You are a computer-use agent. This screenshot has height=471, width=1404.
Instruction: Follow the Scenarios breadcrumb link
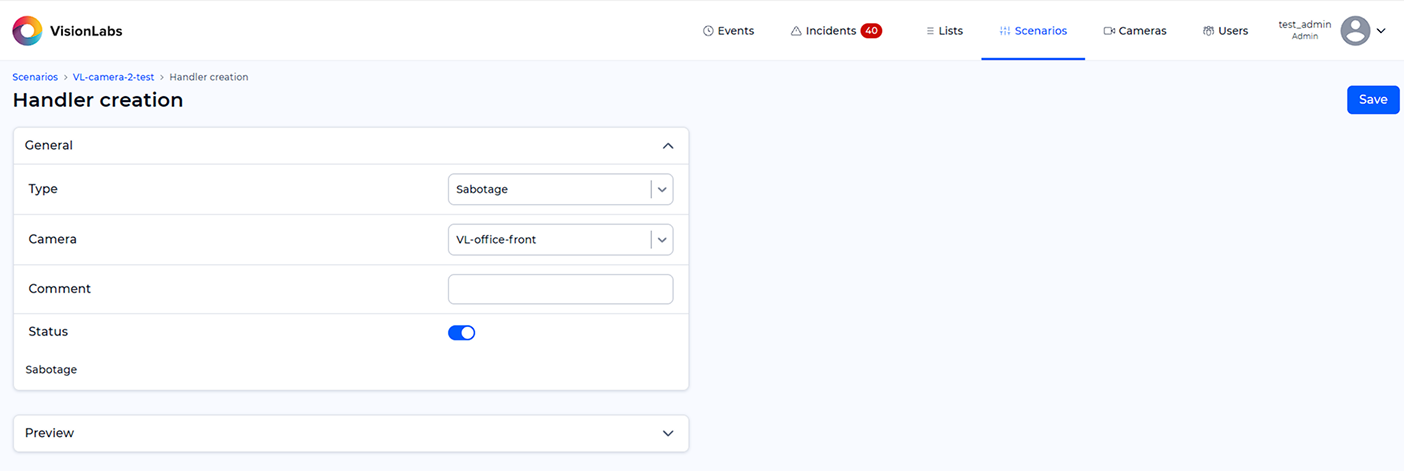pyautogui.click(x=35, y=77)
